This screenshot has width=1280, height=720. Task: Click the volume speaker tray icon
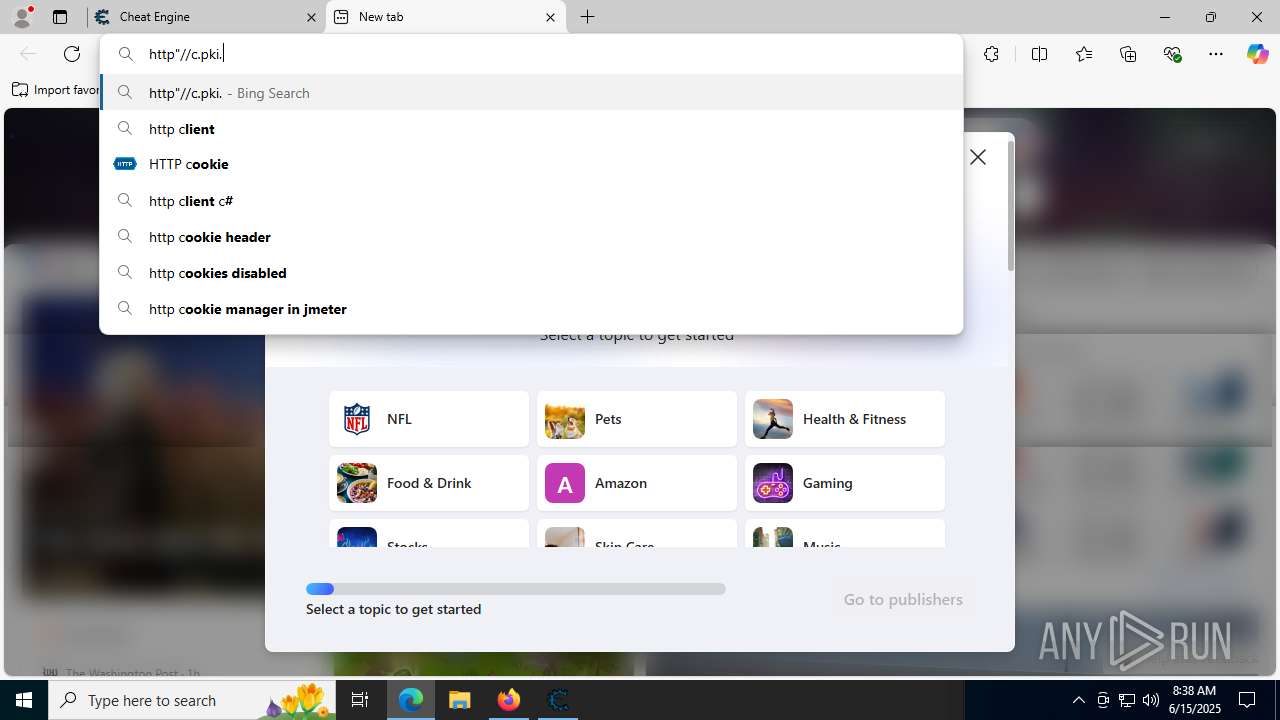coord(1151,700)
